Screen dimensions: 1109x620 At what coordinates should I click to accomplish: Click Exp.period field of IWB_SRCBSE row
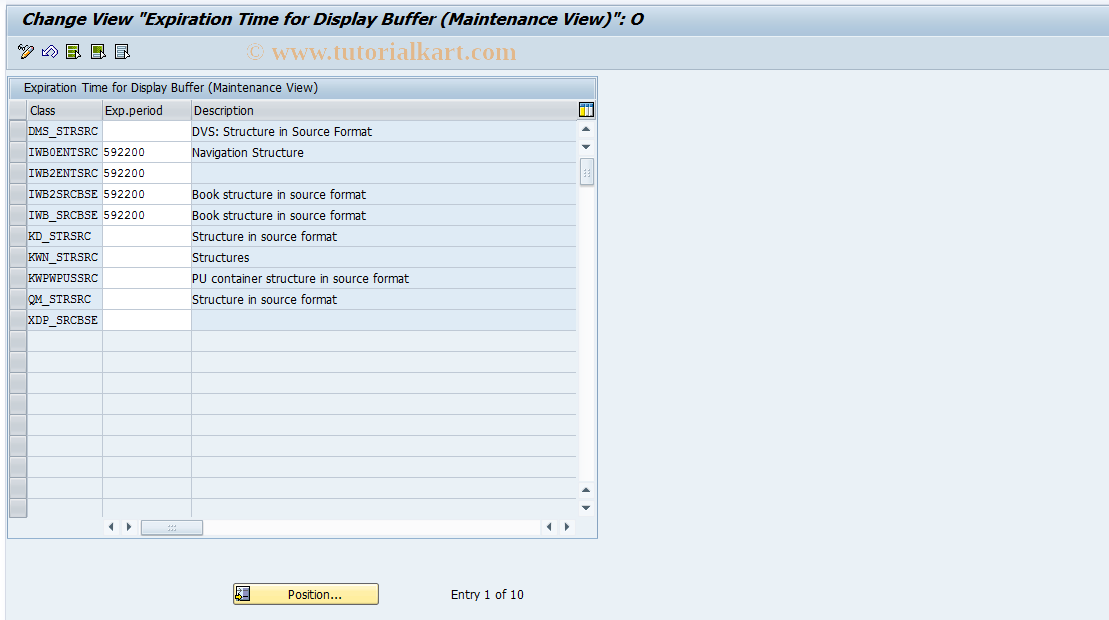click(x=147, y=216)
